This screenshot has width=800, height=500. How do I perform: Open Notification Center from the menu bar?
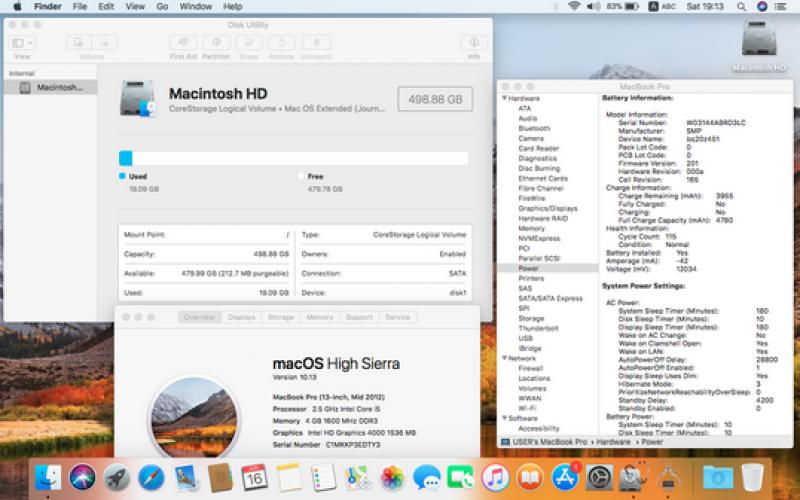point(780,6)
